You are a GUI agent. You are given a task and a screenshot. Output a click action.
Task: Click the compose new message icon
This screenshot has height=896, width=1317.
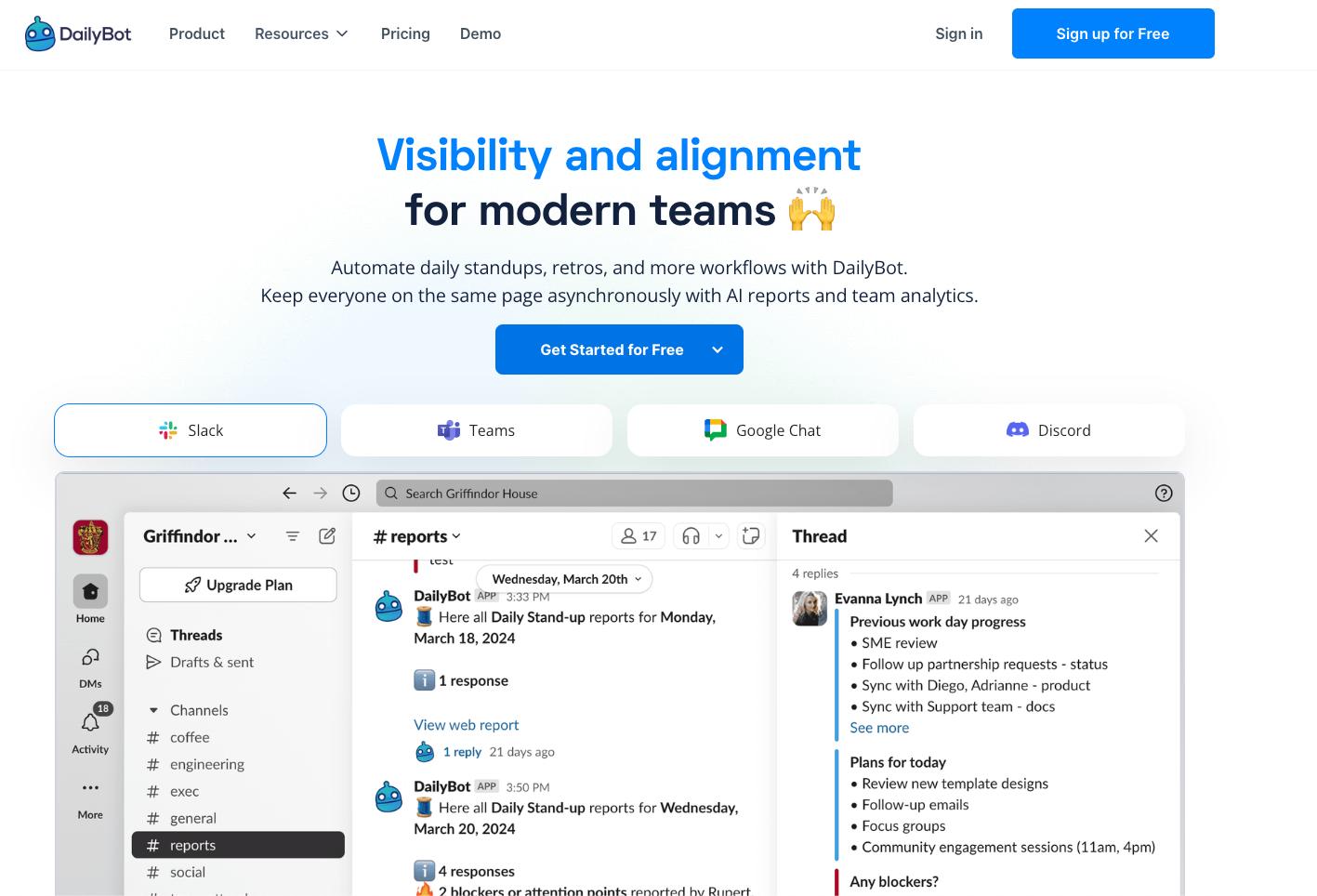[x=327, y=536]
